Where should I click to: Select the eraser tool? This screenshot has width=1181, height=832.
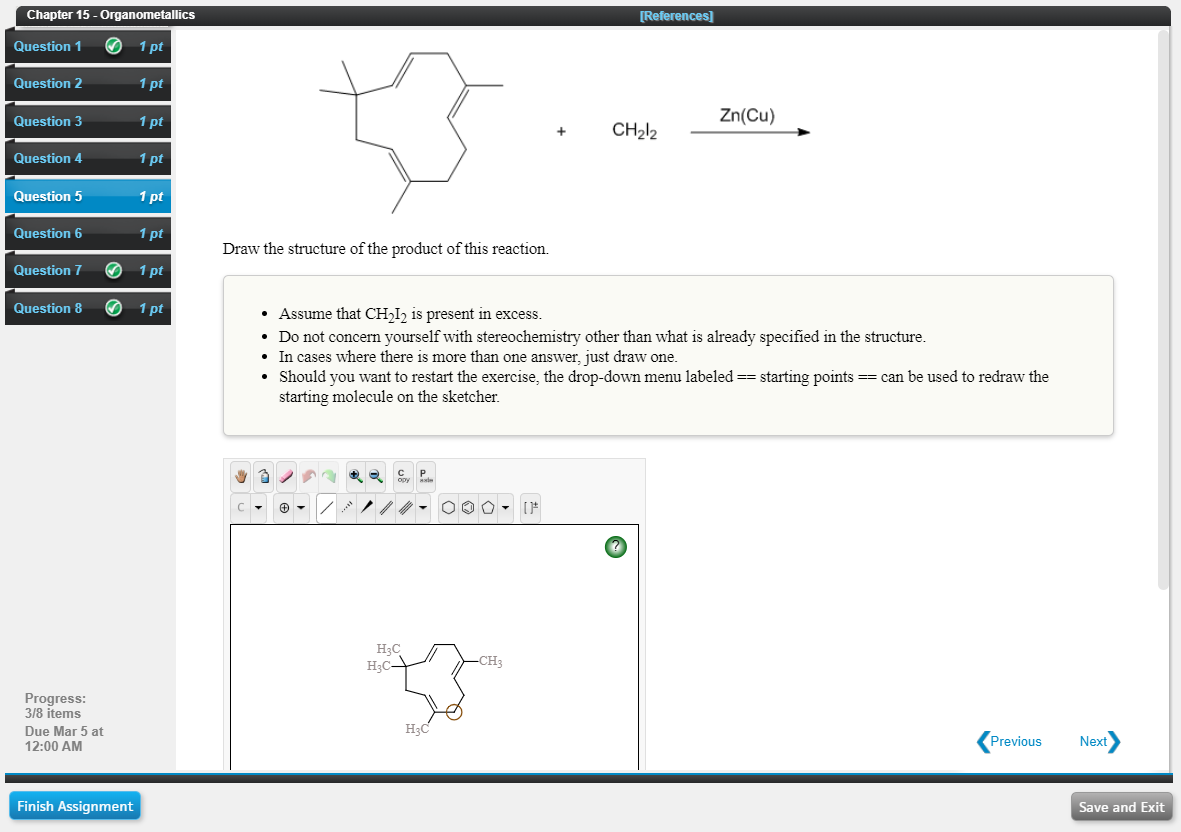pyautogui.click(x=285, y=476)
